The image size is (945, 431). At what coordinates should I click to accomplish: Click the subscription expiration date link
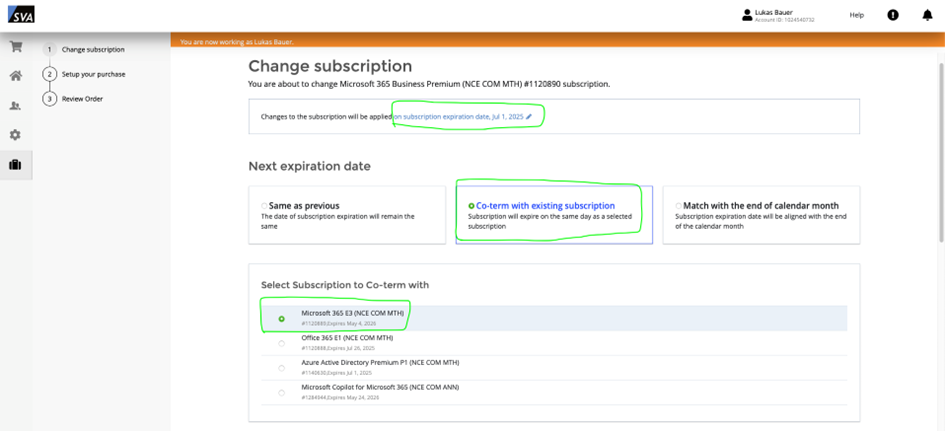[458, 117]
